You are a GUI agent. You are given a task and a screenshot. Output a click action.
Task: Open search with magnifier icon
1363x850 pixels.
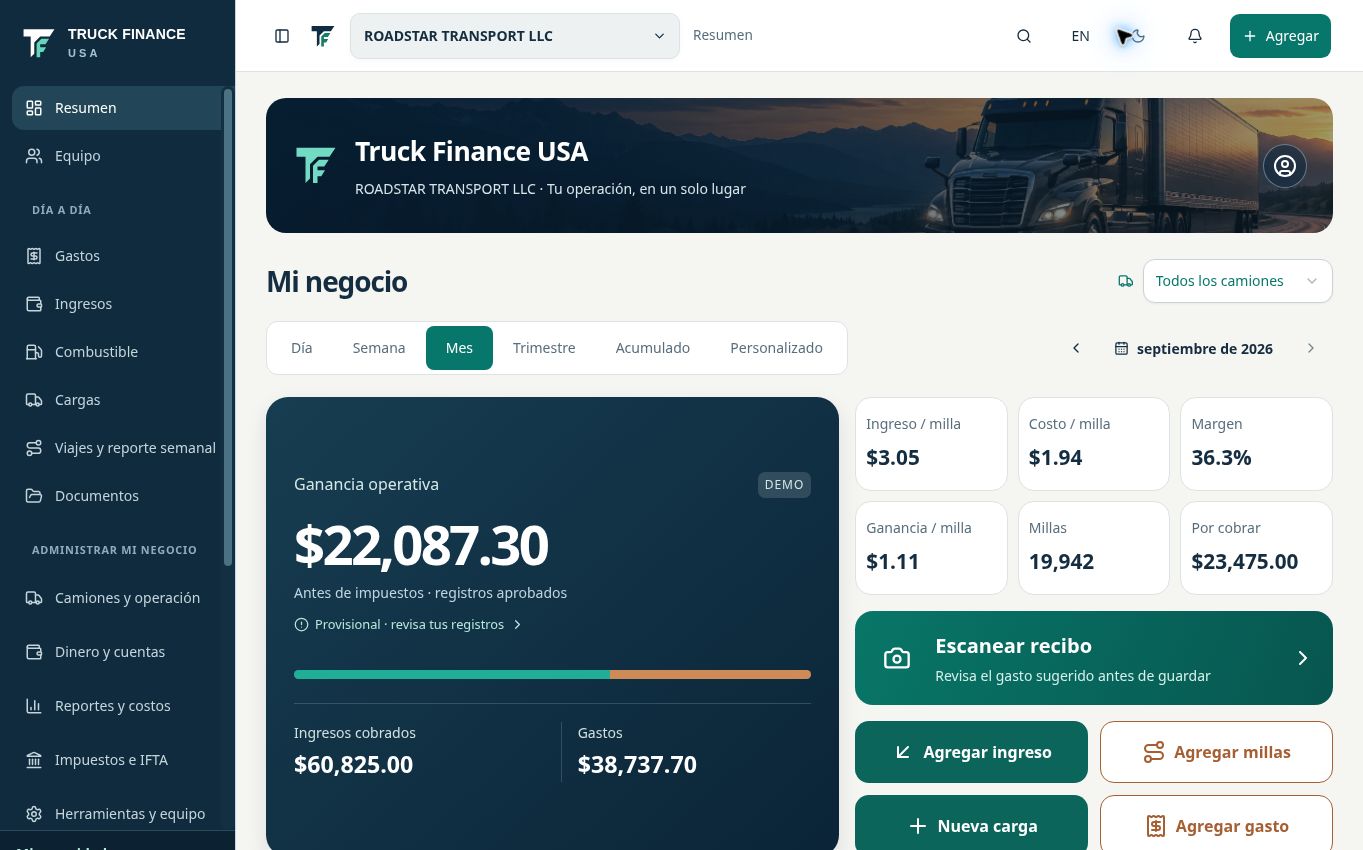(1024, 36)
